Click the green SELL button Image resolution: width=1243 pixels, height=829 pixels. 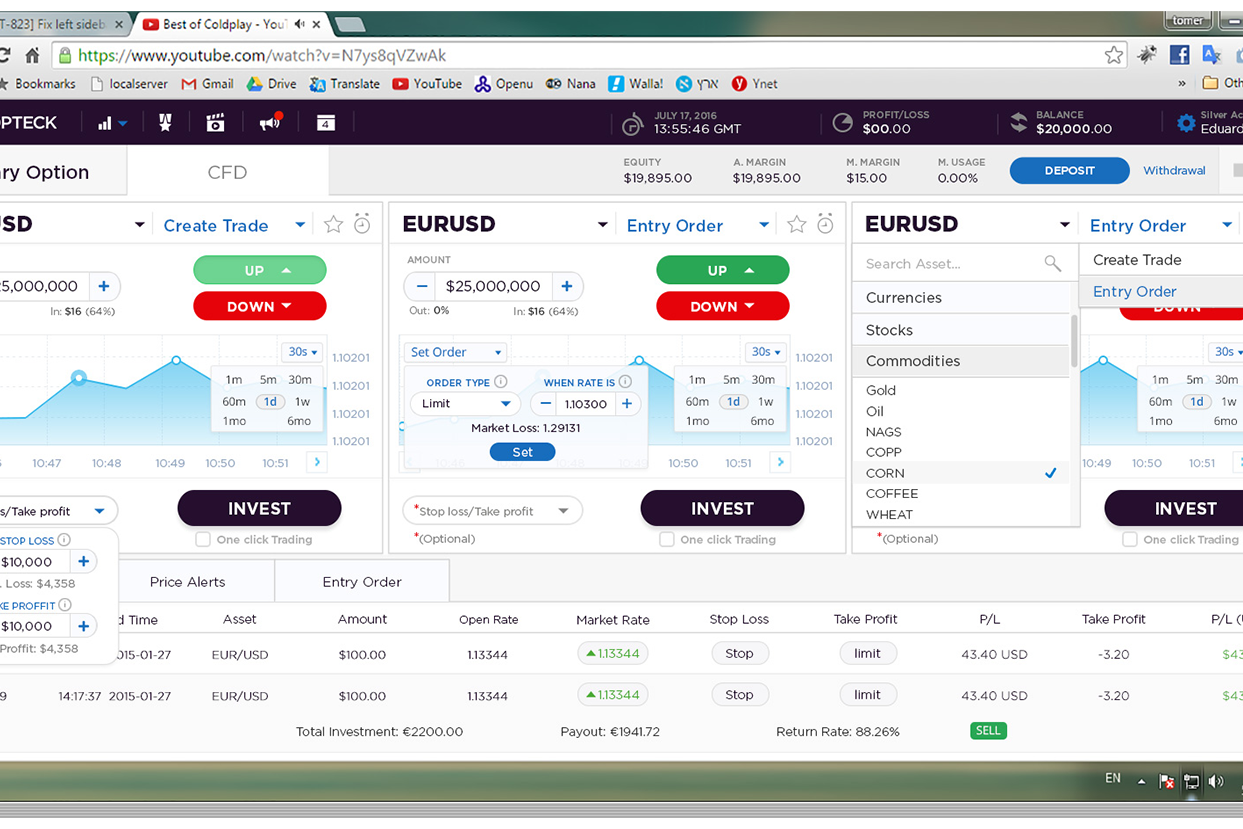click(x=988, y=730)
